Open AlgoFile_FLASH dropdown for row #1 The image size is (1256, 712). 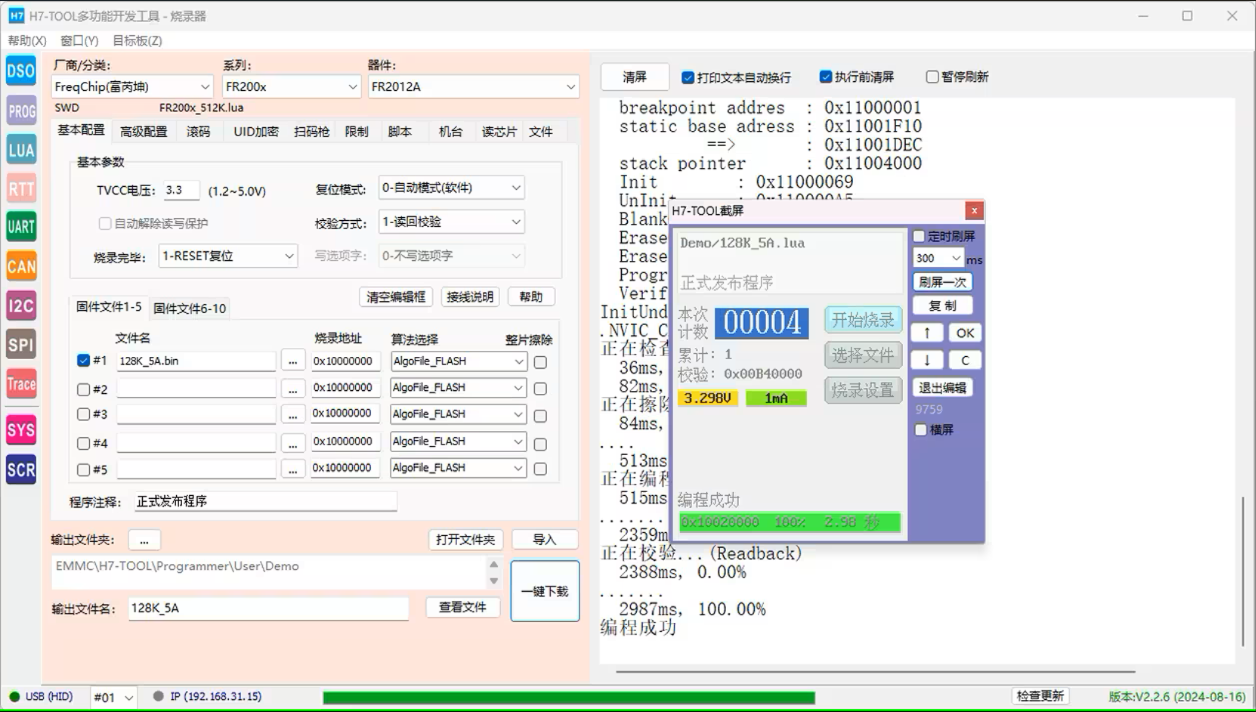point(459,361)
